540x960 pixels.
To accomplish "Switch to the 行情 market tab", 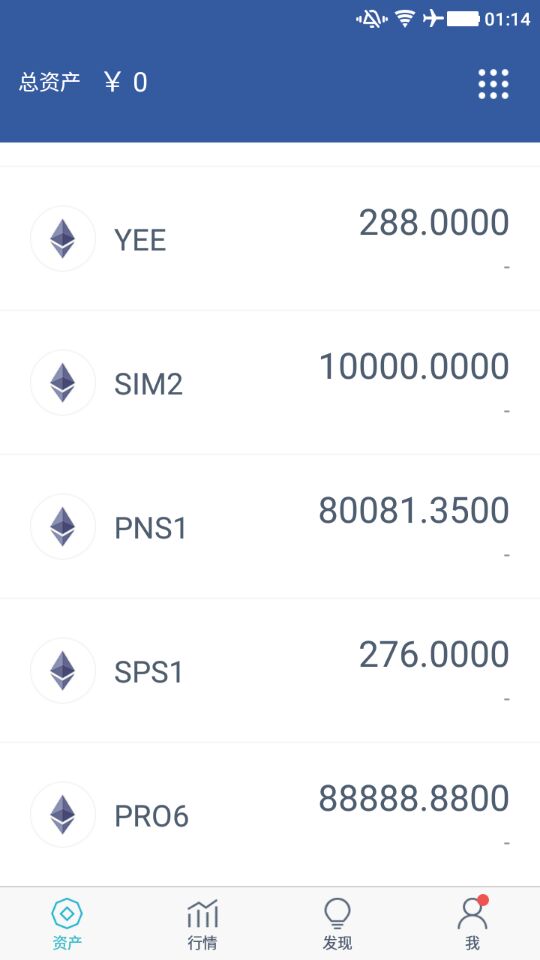I will (203, 924).
